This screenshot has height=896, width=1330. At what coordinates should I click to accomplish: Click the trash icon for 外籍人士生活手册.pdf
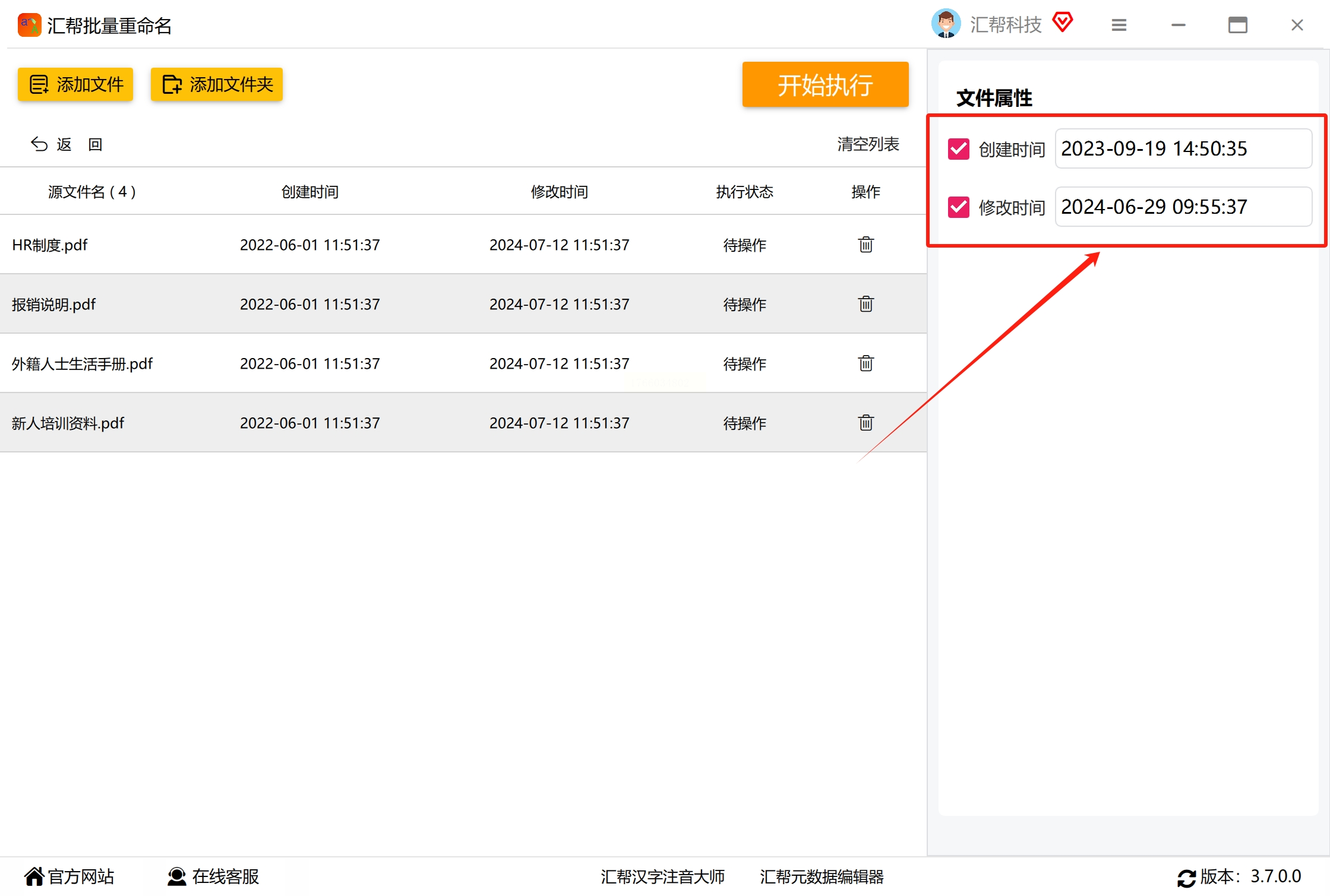pos(865,363)
